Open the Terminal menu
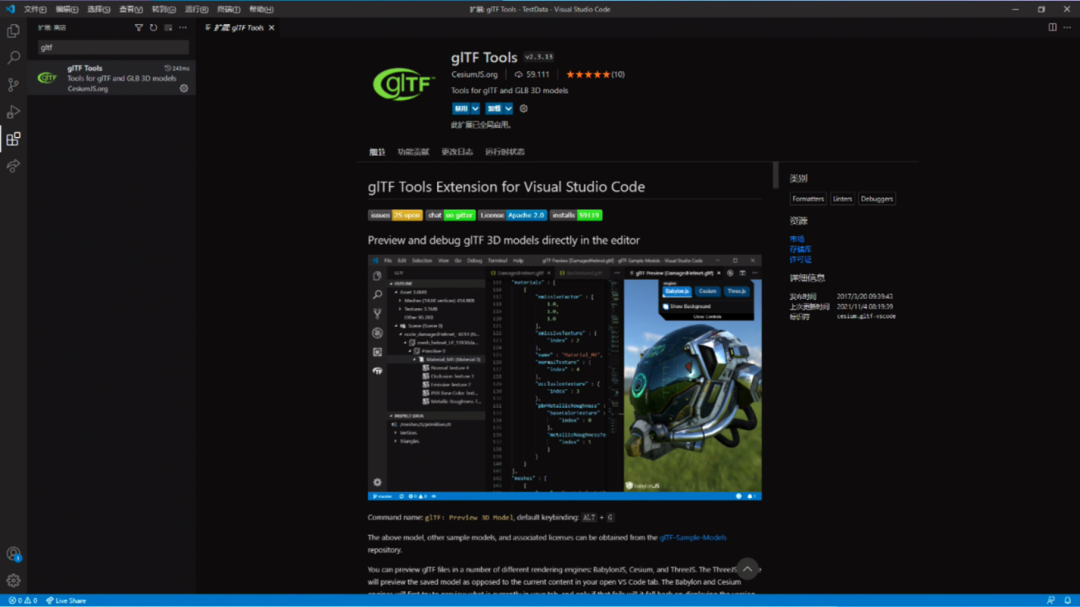The image size is (1080, 607). coord(229,9)
